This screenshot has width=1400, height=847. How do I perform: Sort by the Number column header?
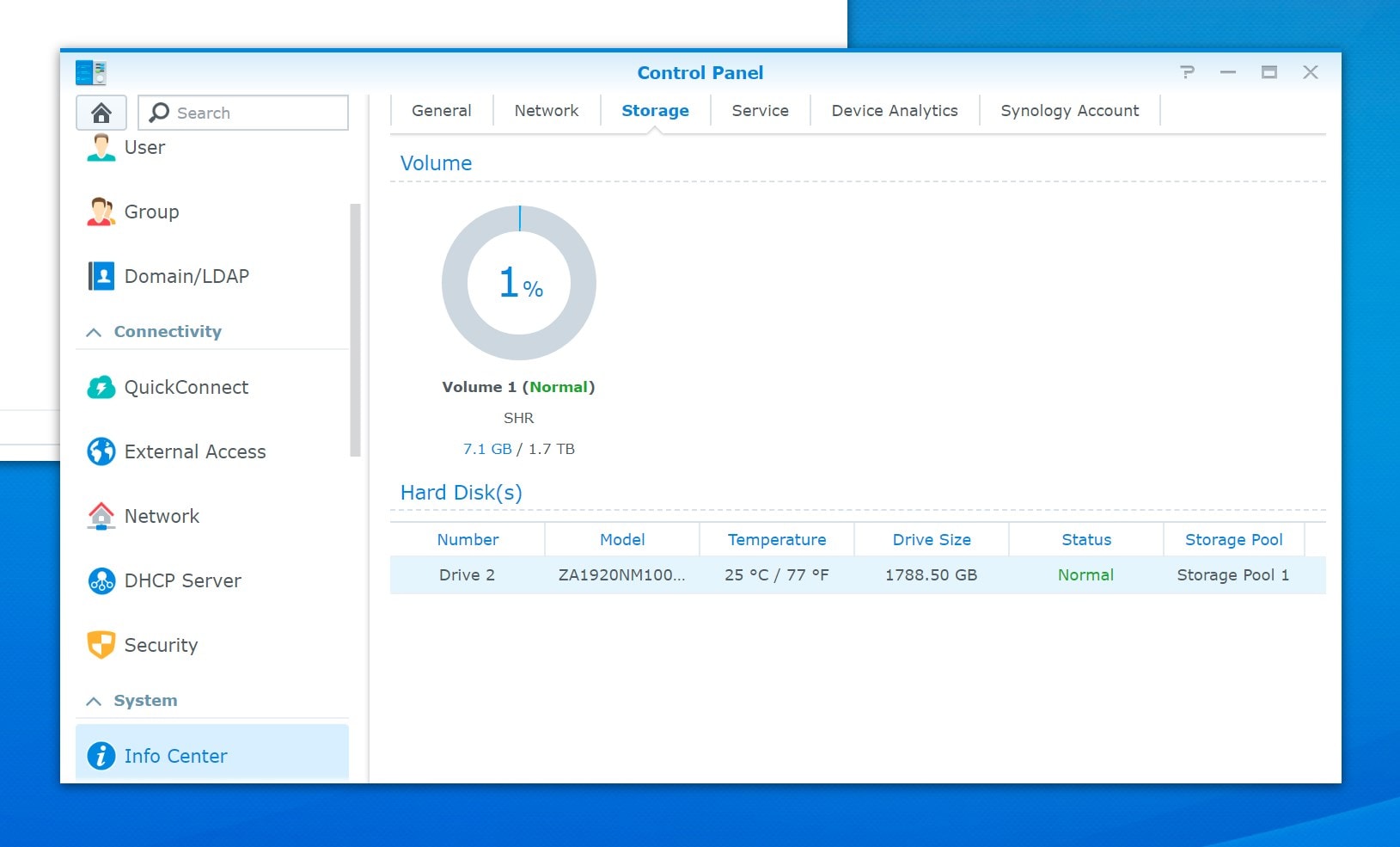(468, 540)
